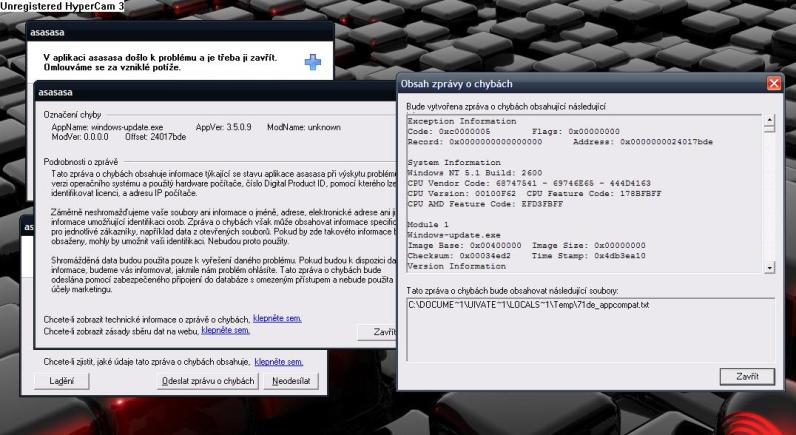Click Zavřít in the asasasa details dialog

[x=377, y=332]
